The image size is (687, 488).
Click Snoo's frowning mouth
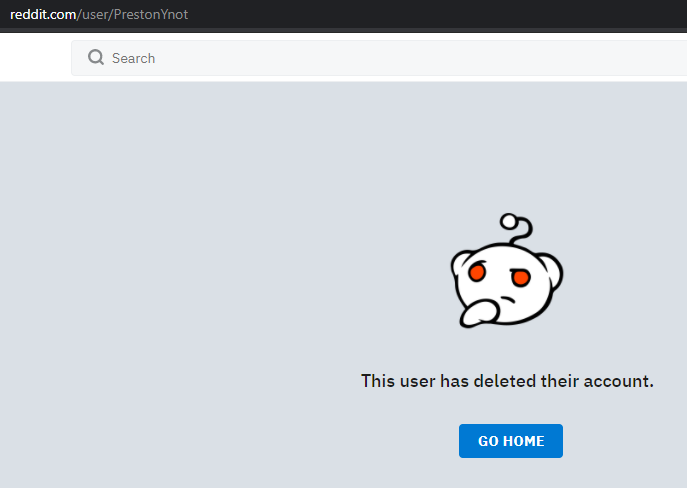point(508,299)
